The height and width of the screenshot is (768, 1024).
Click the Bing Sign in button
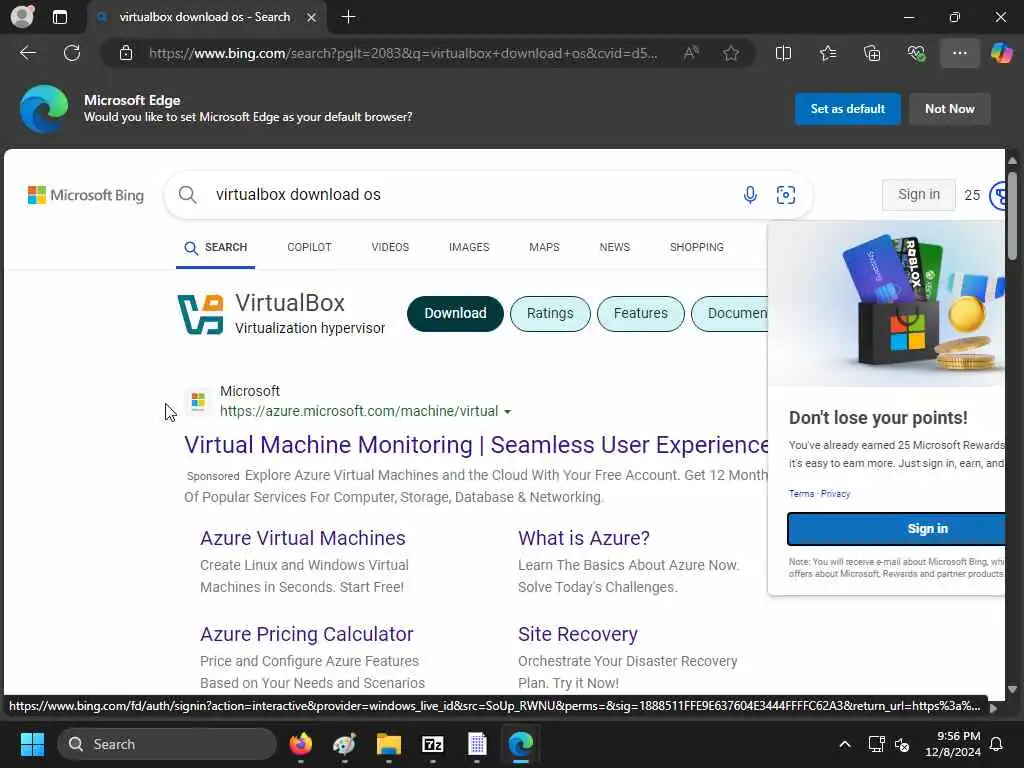918,195
